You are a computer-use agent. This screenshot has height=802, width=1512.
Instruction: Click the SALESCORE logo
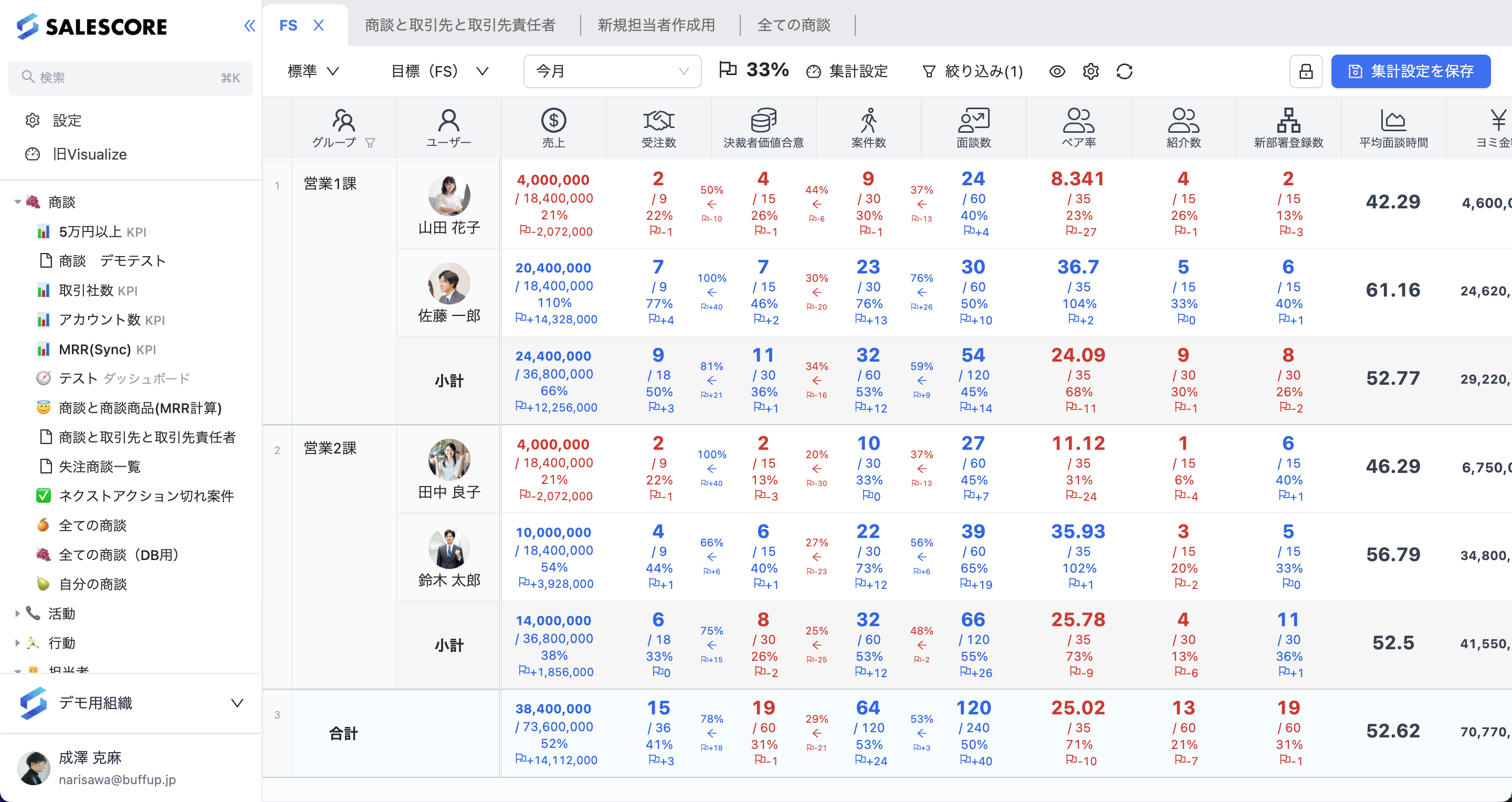tap(91, 26)
